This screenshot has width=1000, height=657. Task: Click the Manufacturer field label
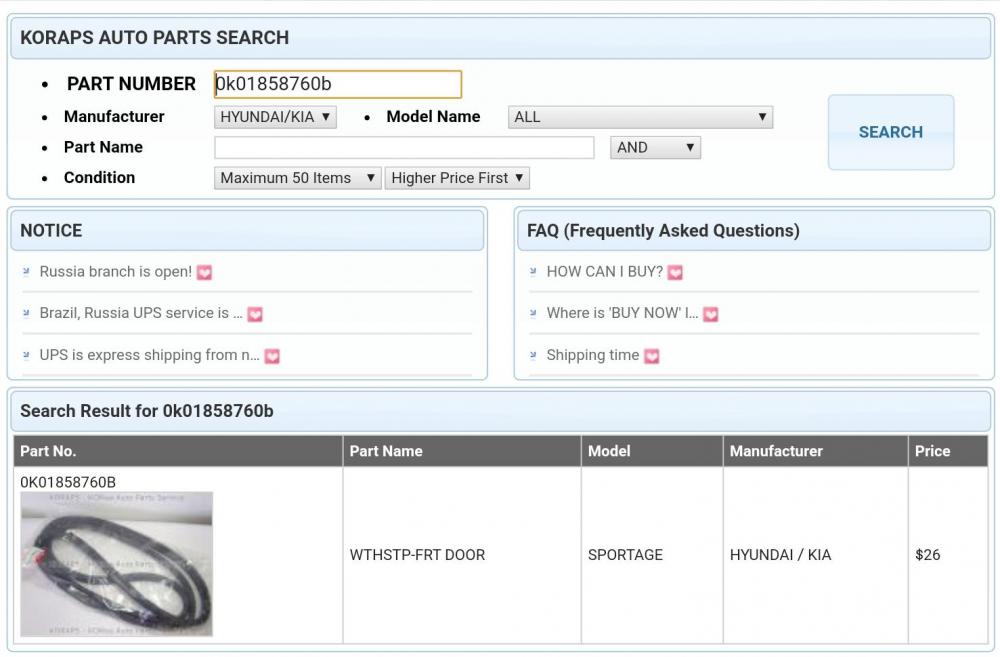pos(114,117)
